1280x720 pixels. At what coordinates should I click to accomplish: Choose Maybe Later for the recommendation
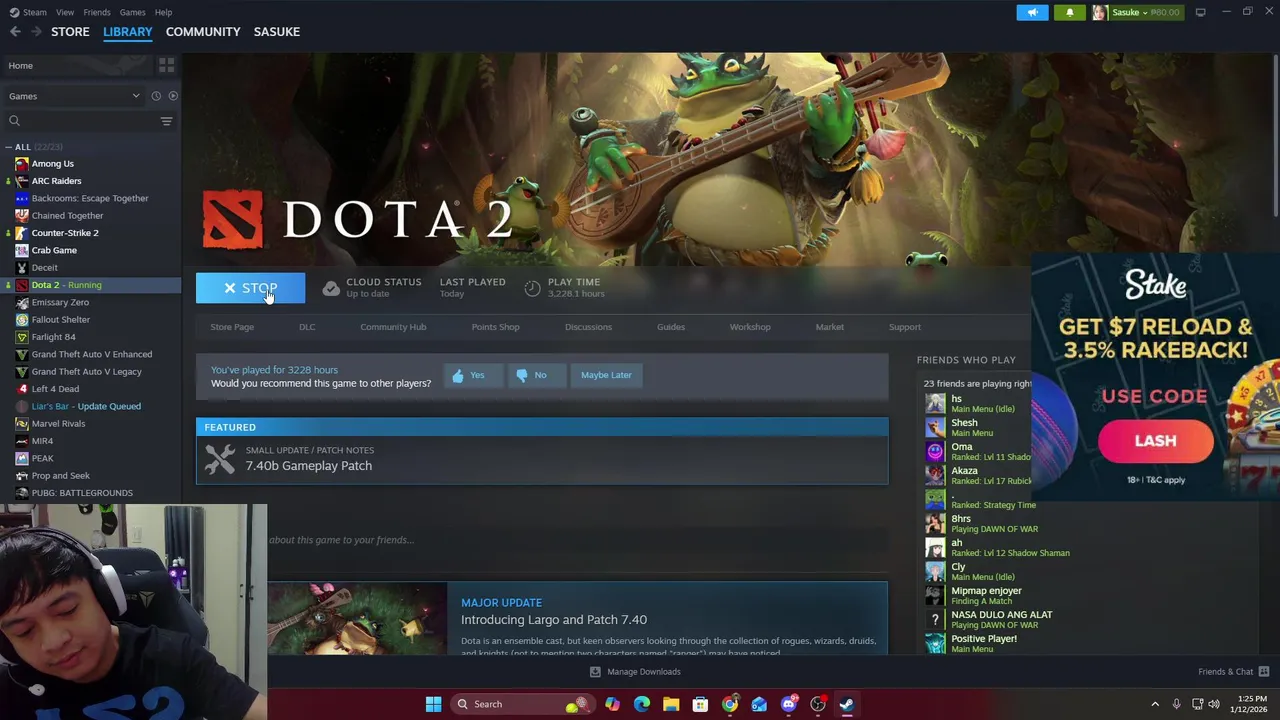(x=606, y=375)
